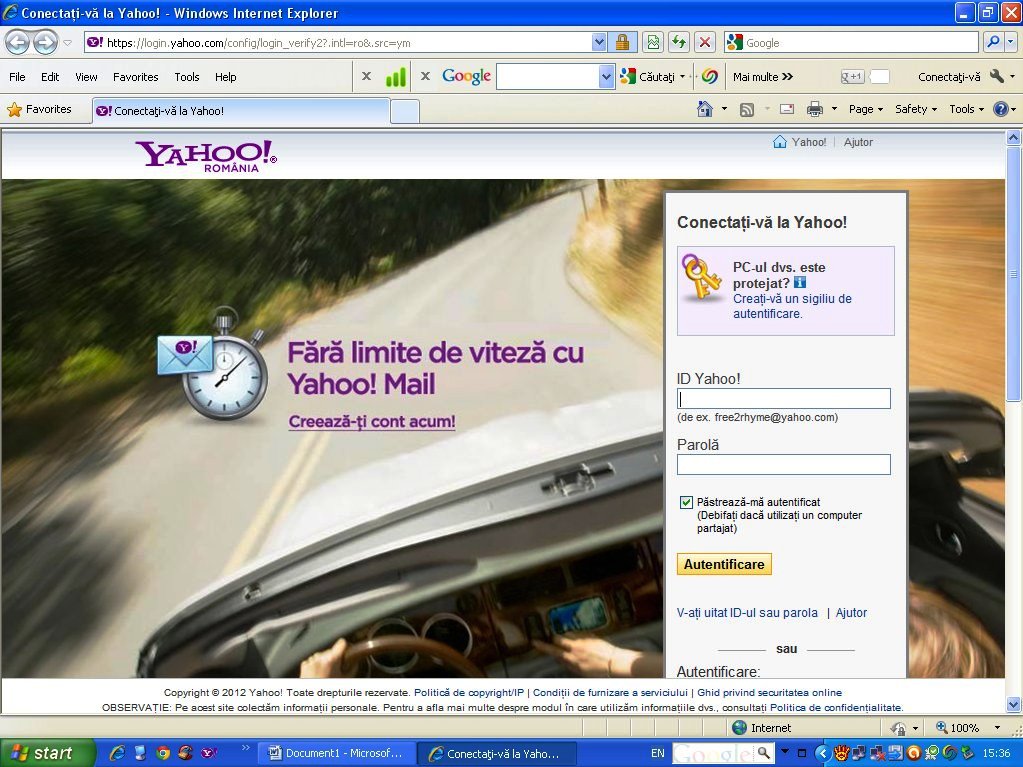Expand the Căutați button dropdown arrow
This screenshot has height=767, width=1023.
tap(682, 77)
